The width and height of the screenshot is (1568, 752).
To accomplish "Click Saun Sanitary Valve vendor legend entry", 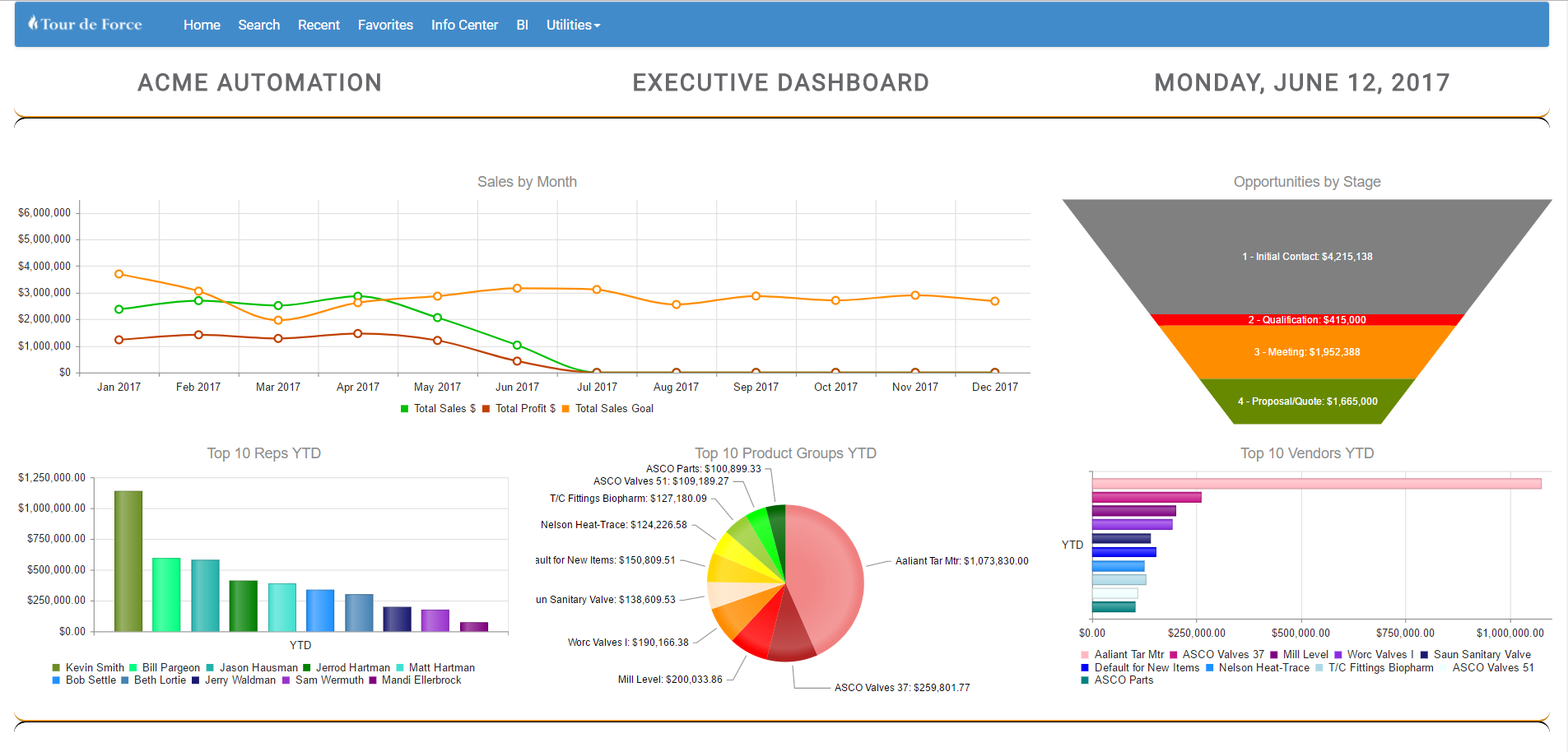I will pyautogui.click(x=1476, y=655).
